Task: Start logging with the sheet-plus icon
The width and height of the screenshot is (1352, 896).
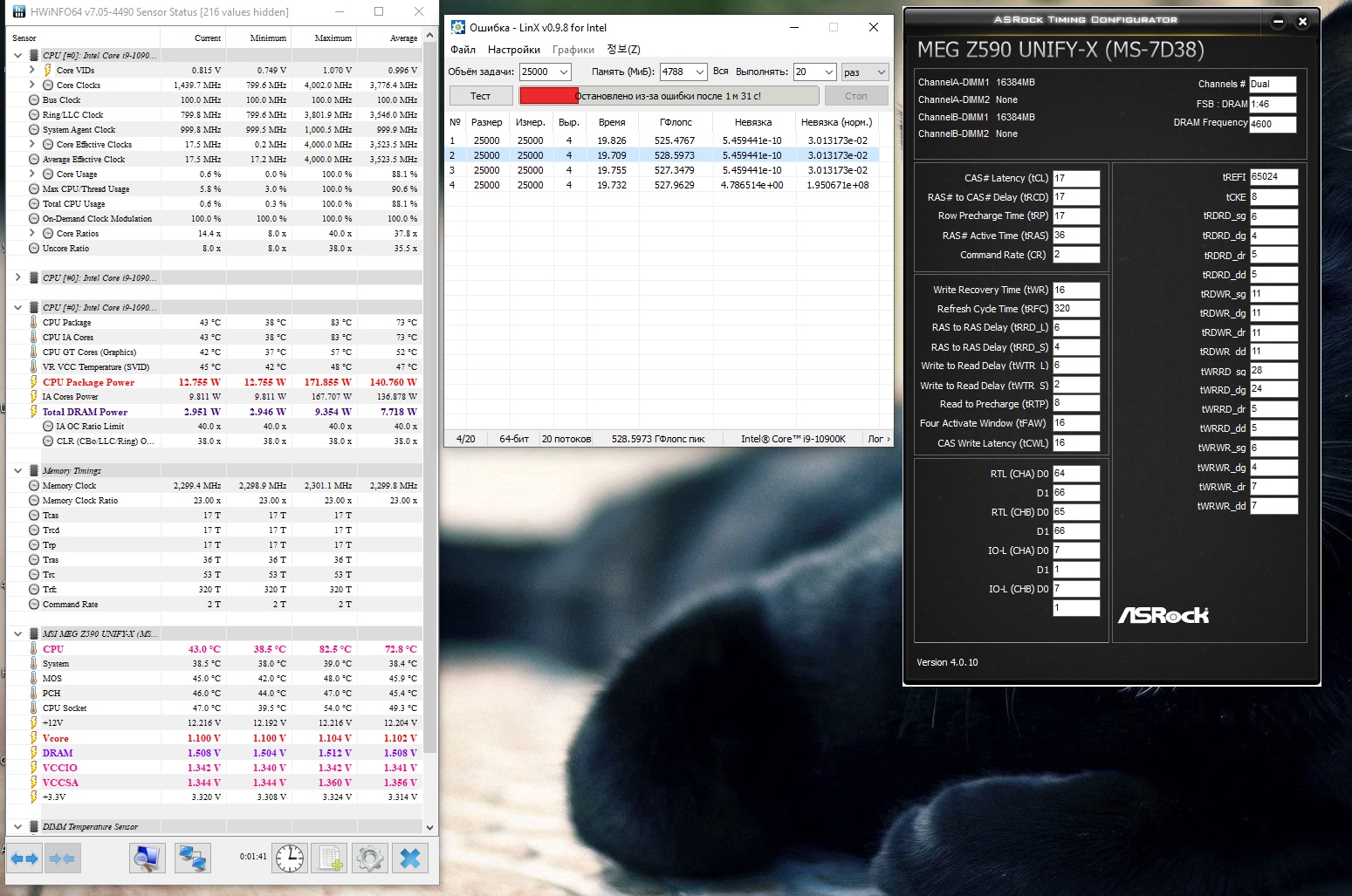Action: 330,858
